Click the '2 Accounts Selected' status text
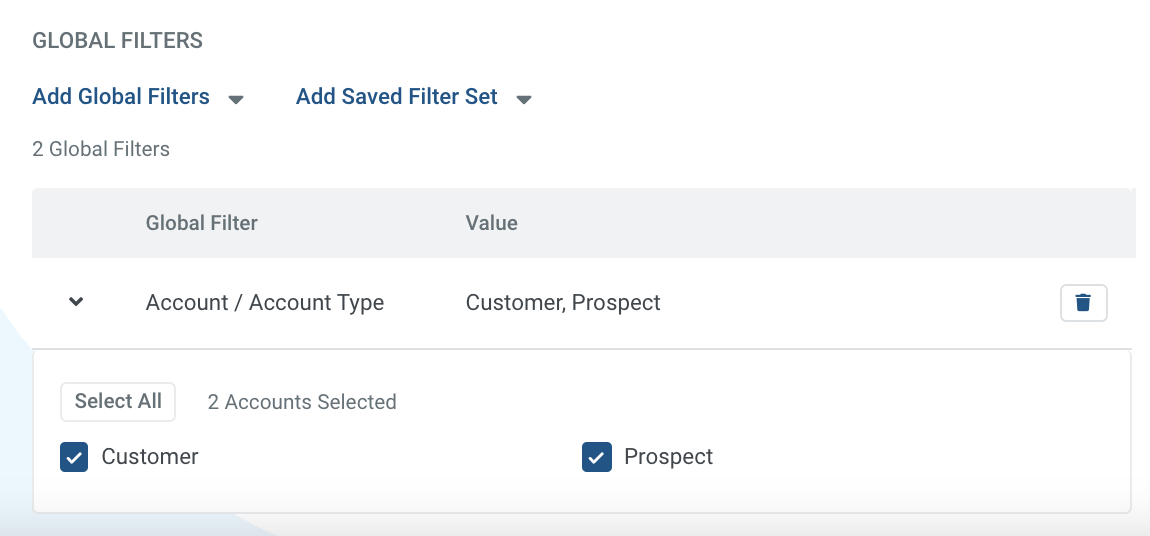1150x536 pixels. coord(302,402)
